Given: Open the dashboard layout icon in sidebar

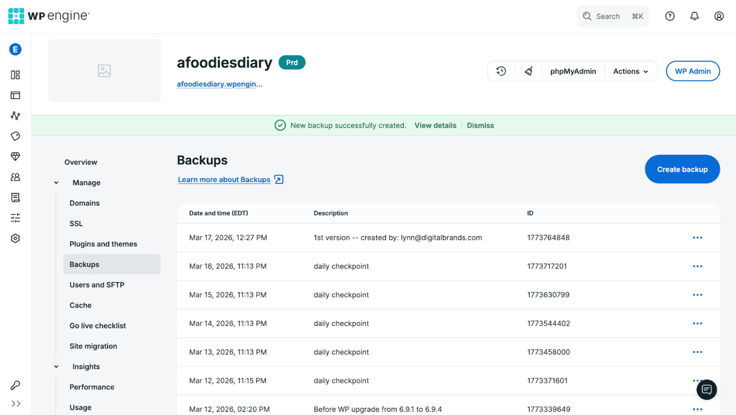Looking at the screenshot, I should tap(15, 75).
